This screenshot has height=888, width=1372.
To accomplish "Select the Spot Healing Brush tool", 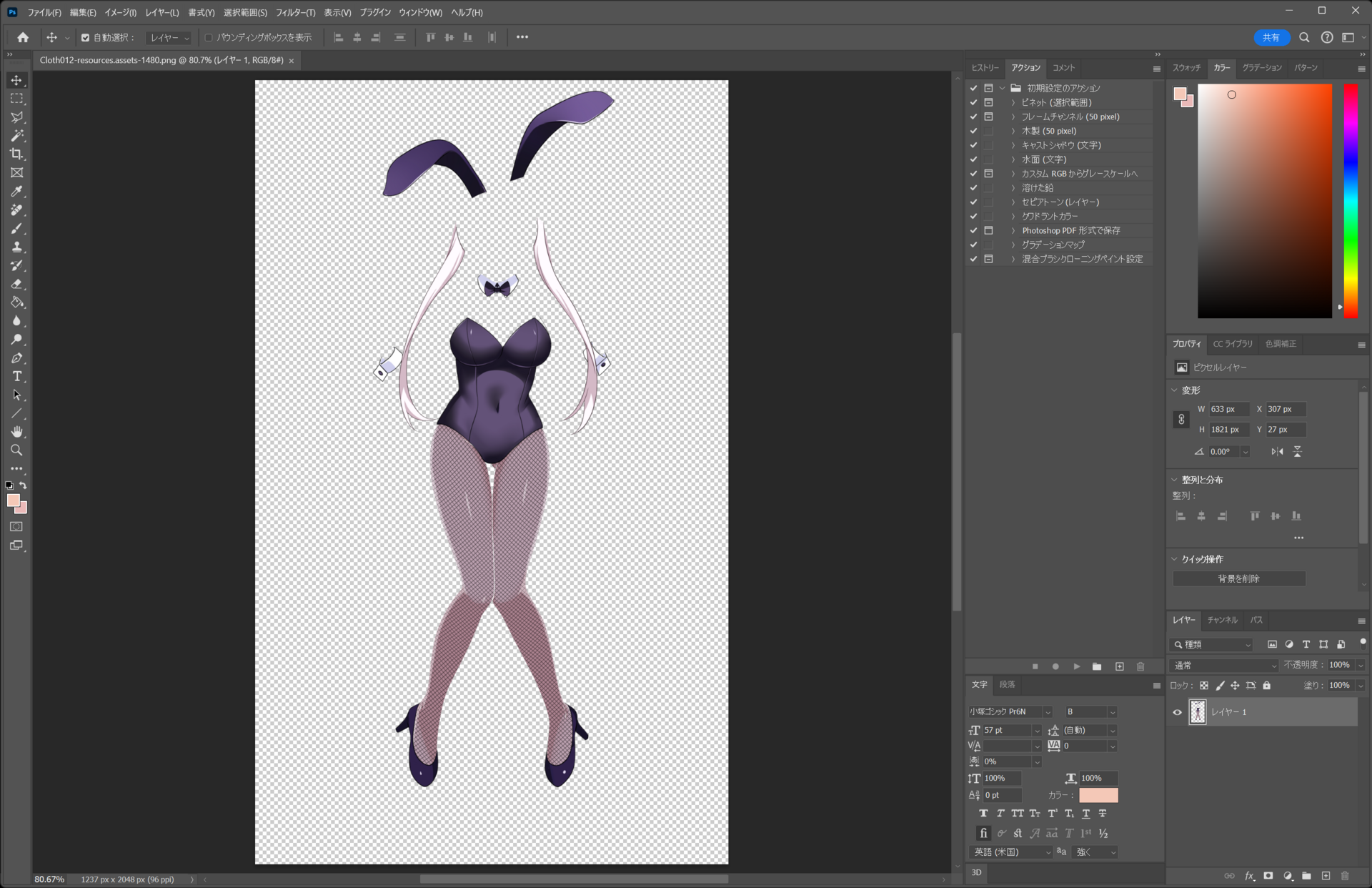I will pyautogui.click(x=16, y=210).
